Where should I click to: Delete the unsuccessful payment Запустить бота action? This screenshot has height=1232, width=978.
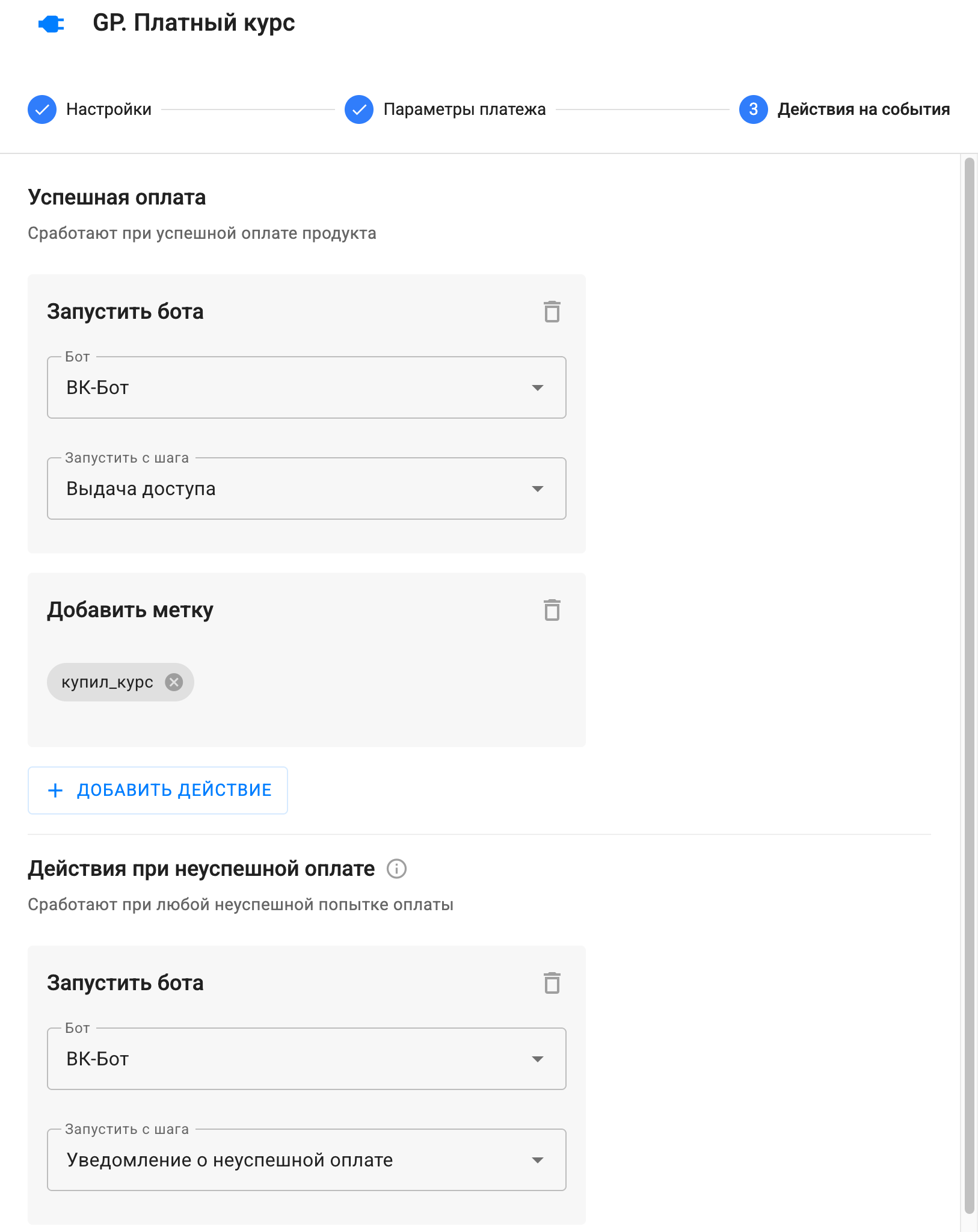[x=552, y=983]
